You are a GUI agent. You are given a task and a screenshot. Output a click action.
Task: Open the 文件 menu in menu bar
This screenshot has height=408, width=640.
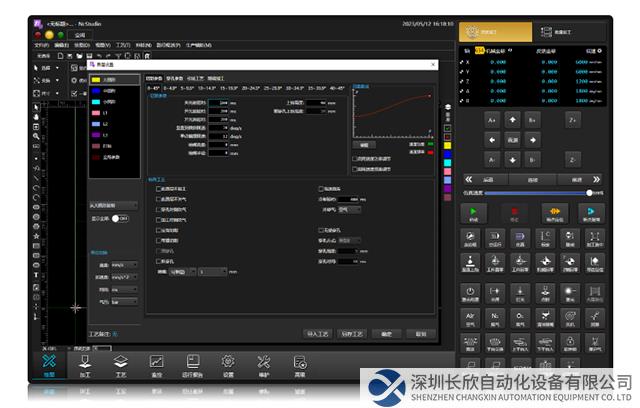41,45
